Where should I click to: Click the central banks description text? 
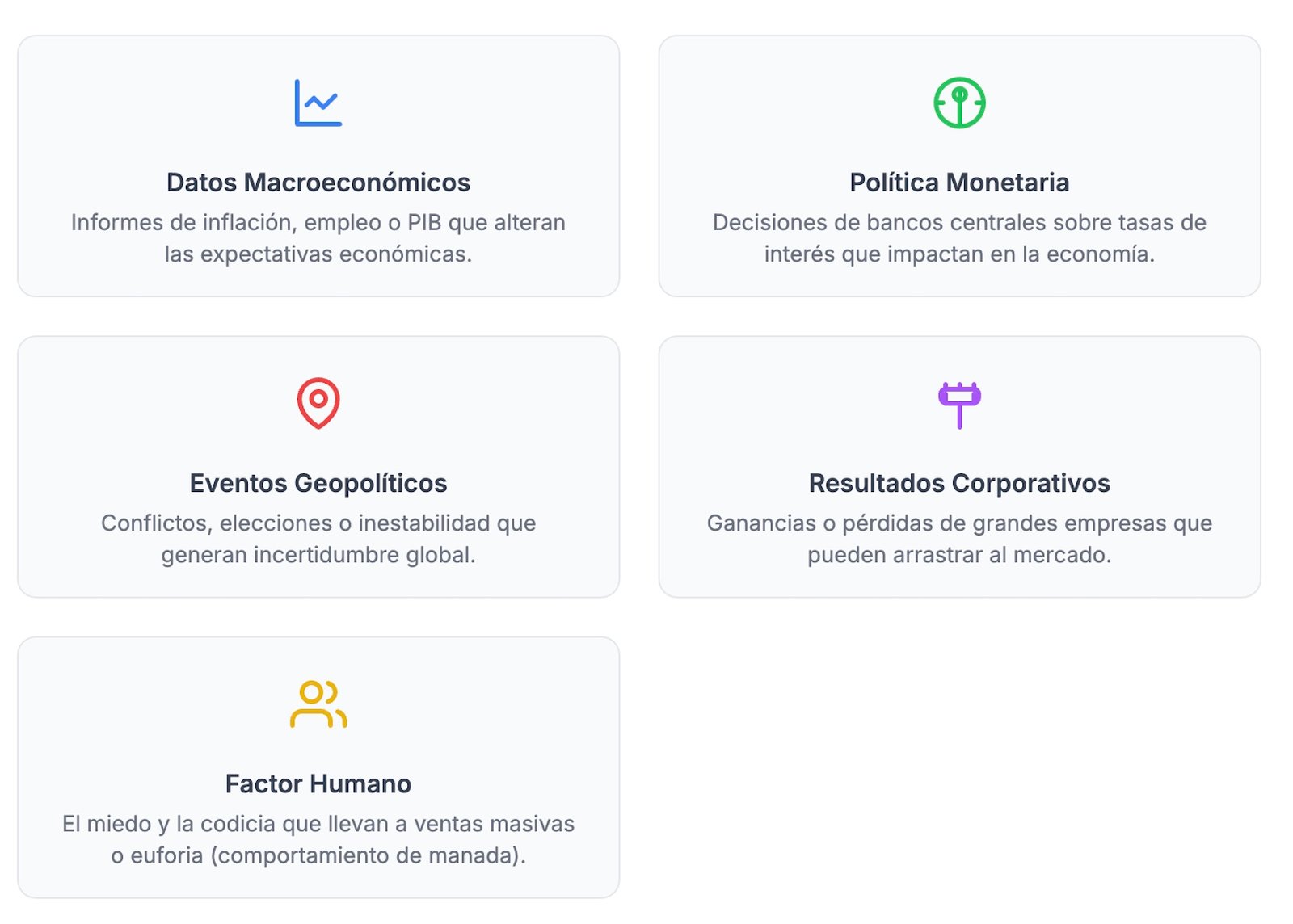[x=959, y=223]
